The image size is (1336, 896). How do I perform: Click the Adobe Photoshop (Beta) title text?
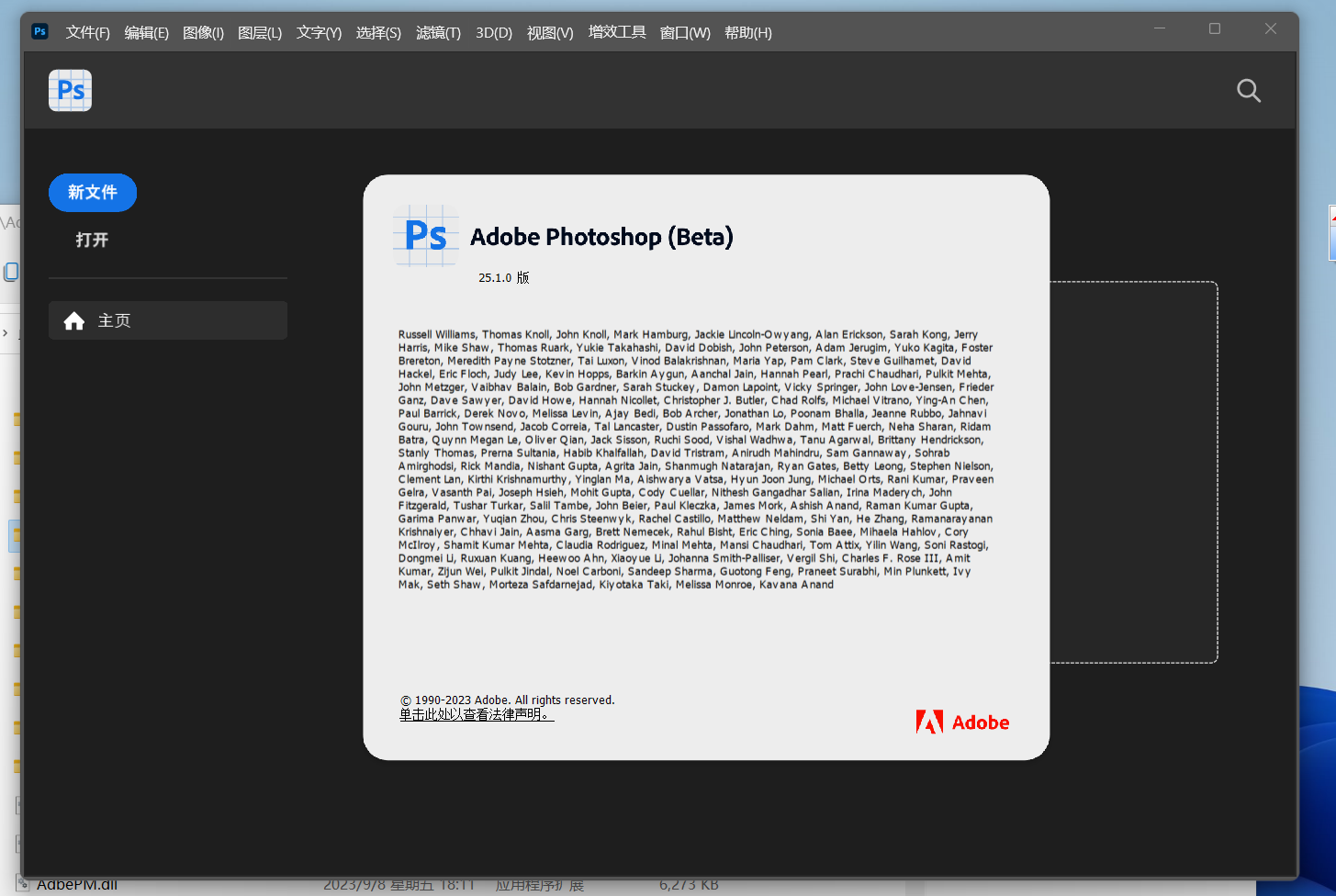[x=601, y=237]
